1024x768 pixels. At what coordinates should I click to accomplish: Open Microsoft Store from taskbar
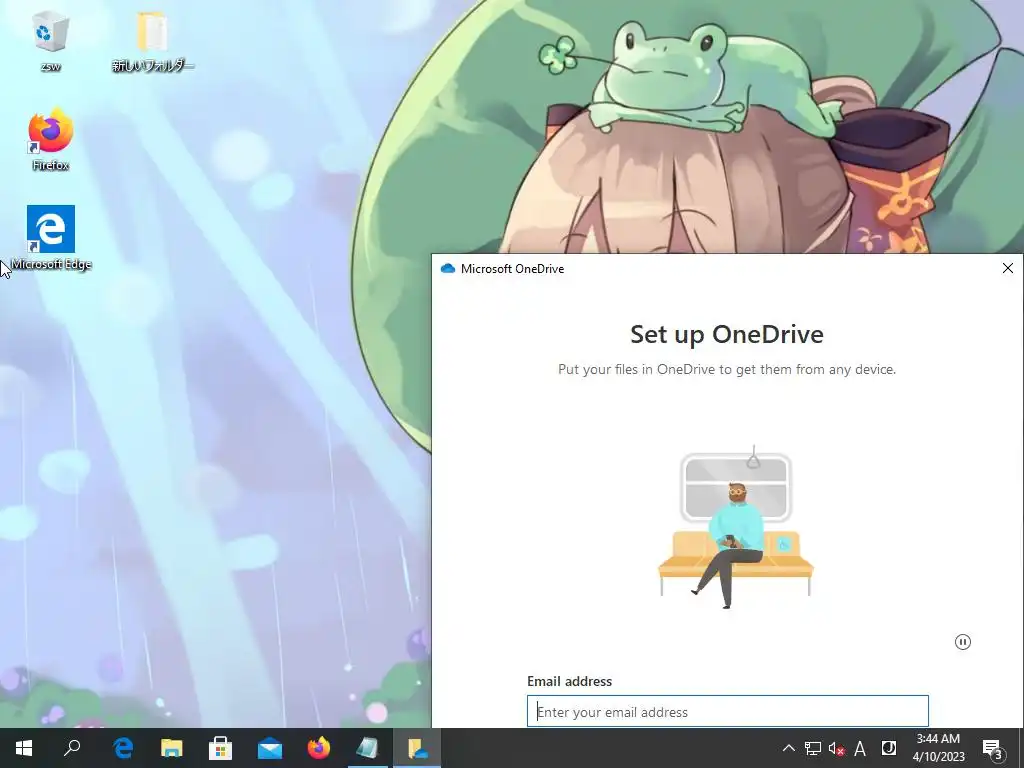pos(221,748)
